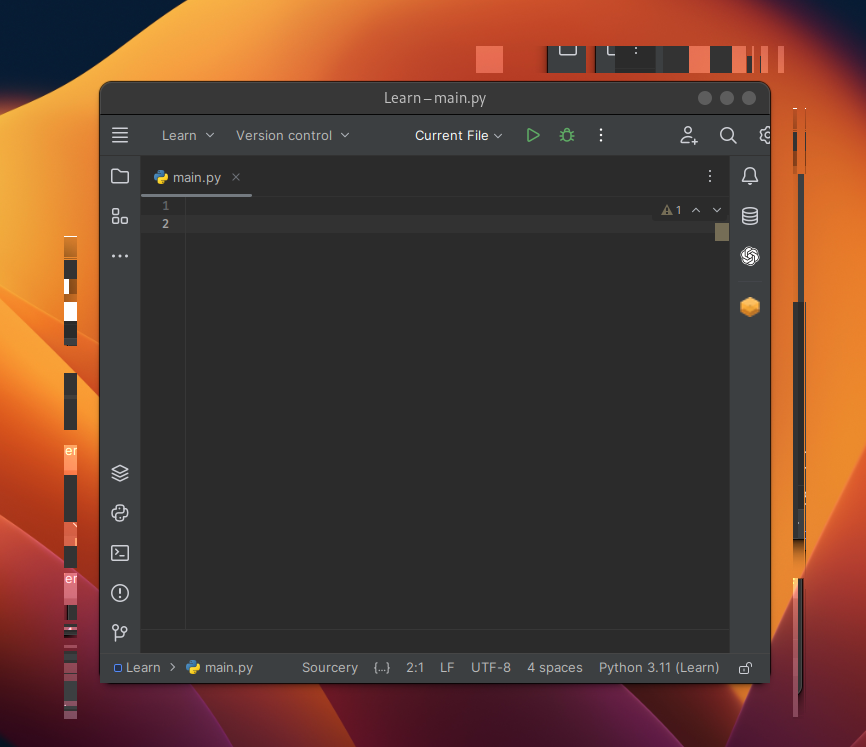Click the 1 warning inspection widget

673,210
